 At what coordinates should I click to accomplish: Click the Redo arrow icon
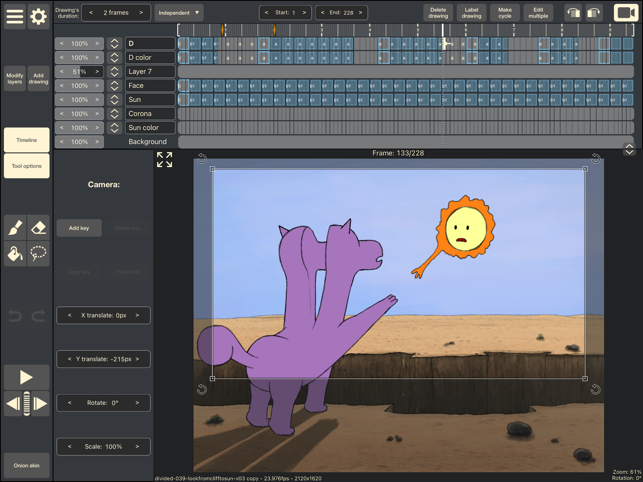(x=39, y=316)
